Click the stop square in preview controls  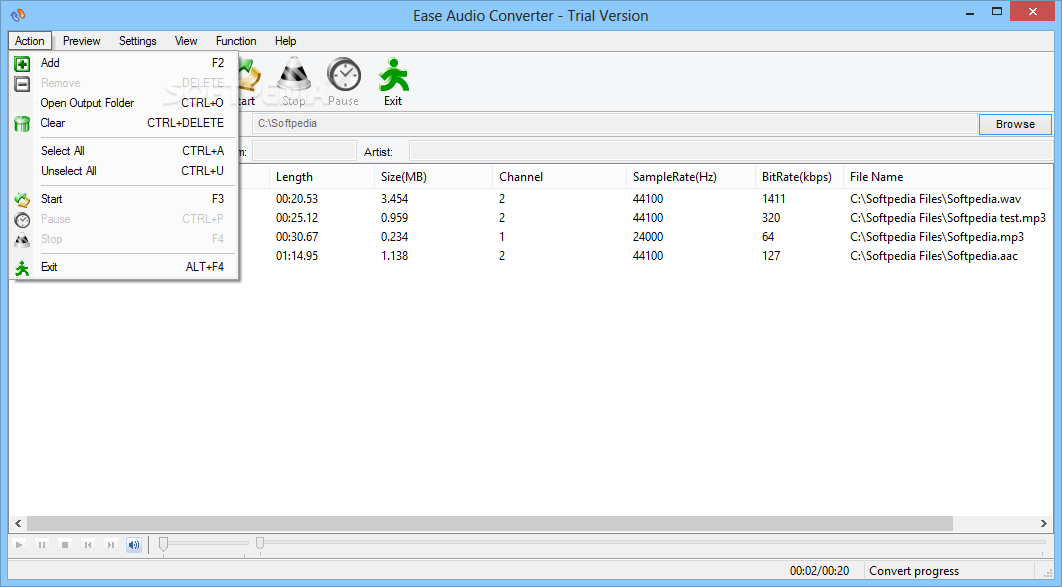65,544
